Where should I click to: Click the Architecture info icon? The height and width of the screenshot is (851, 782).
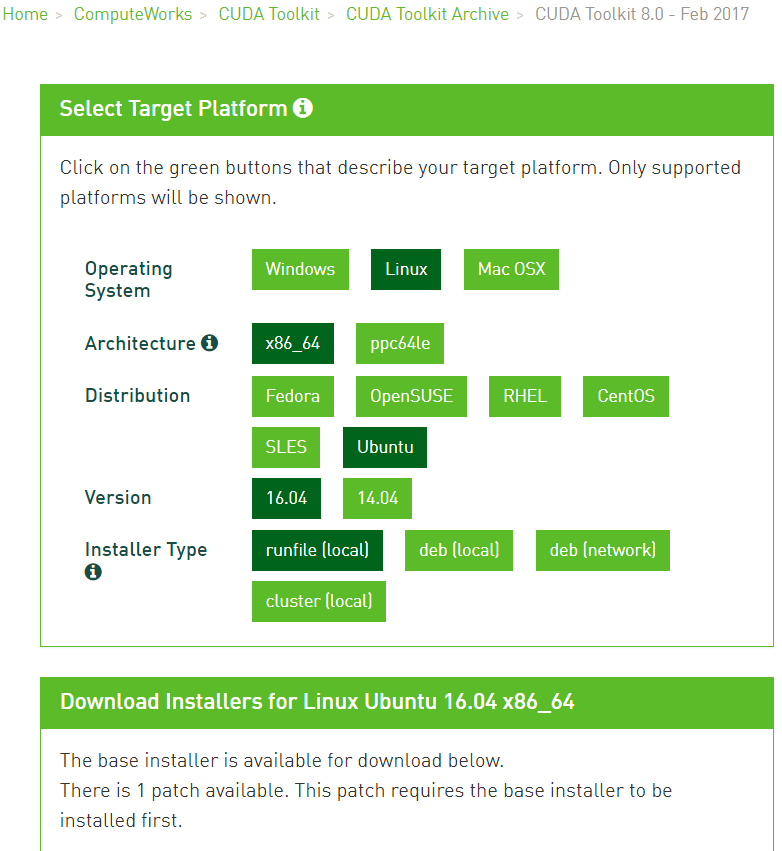pyautogui.click(x=209, y=343)
